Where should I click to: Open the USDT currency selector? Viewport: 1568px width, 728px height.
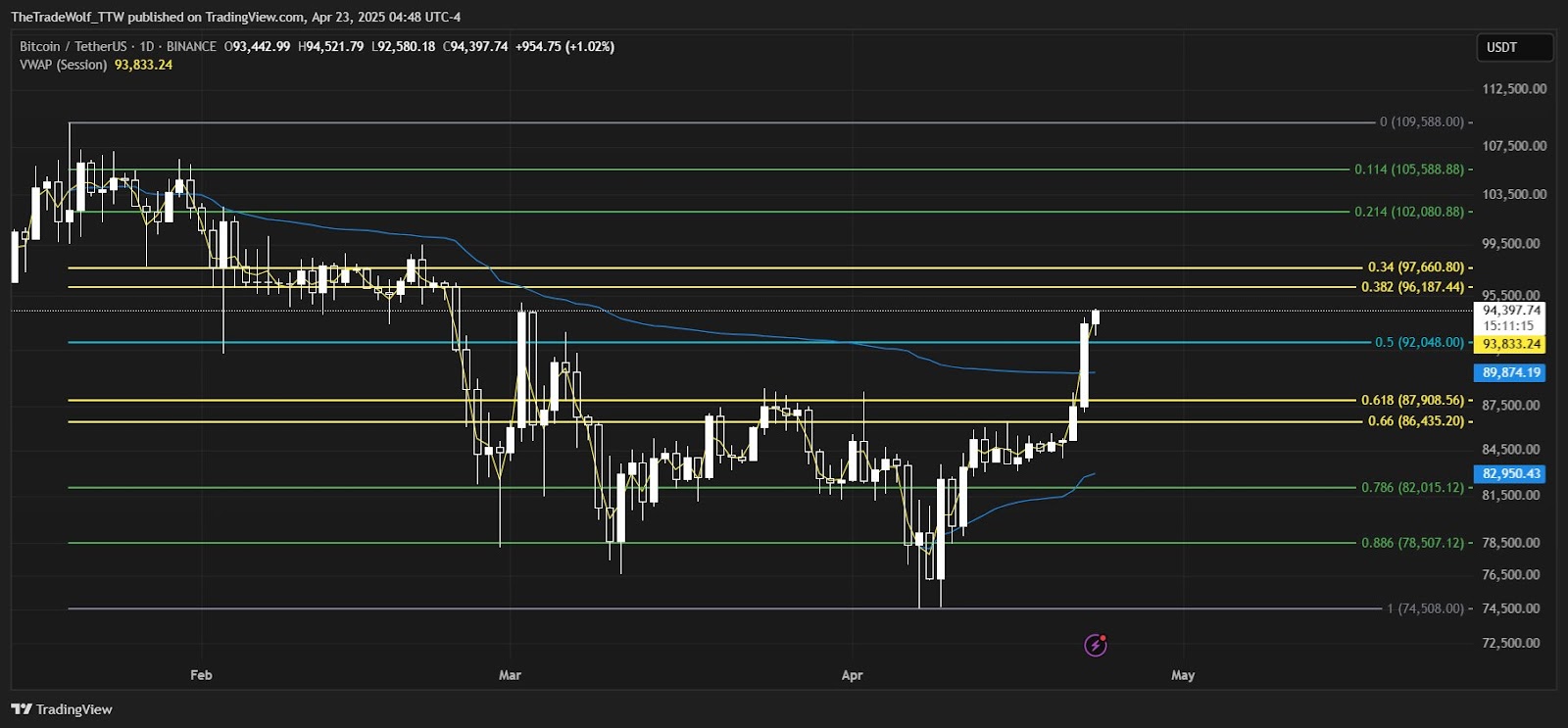coord(1514,47)
